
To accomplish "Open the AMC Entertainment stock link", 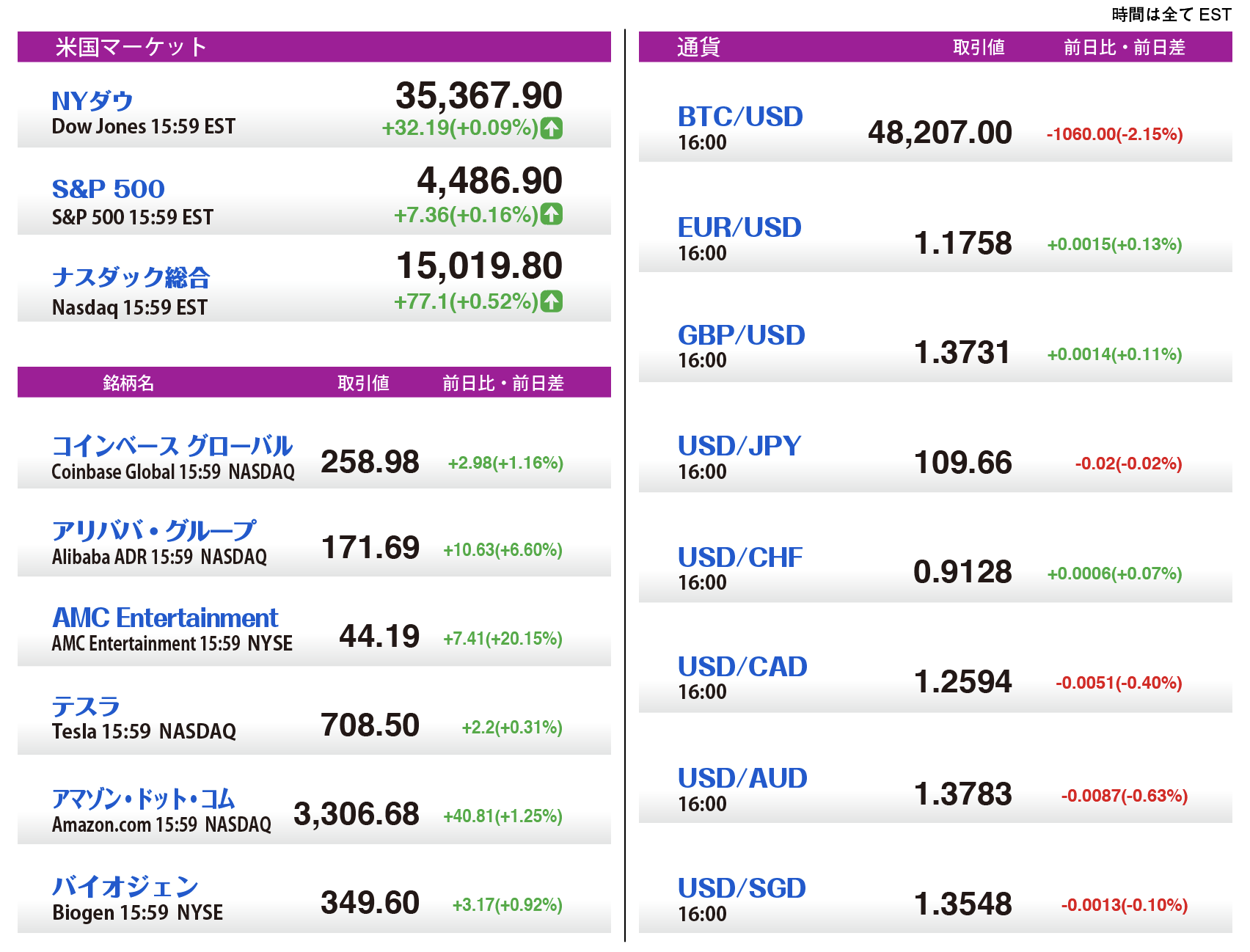I will click(165, 618).
